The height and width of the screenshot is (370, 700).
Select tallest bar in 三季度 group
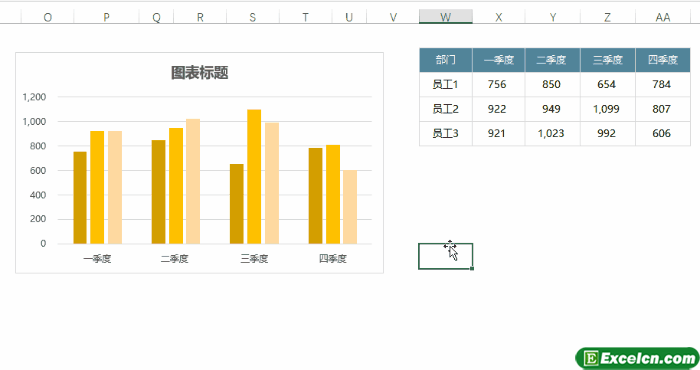(x=254, y=177)
